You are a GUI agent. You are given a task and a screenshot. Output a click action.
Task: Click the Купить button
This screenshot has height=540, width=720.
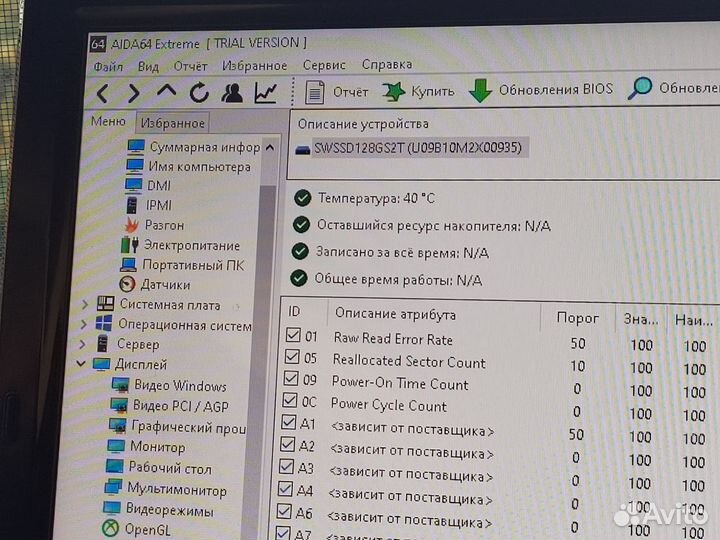[x=419, y=91]
